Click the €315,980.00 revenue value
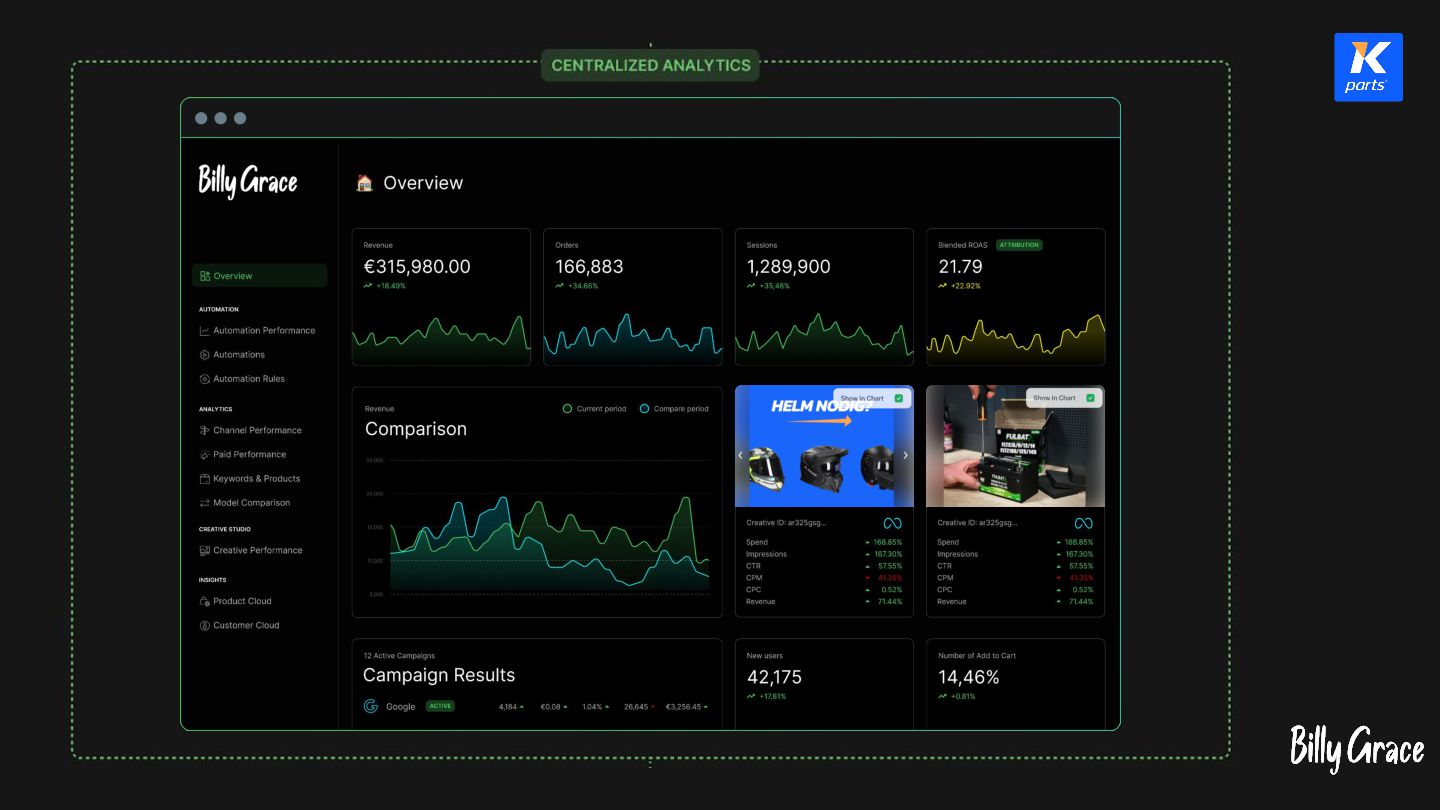 [x=417, y=267]
